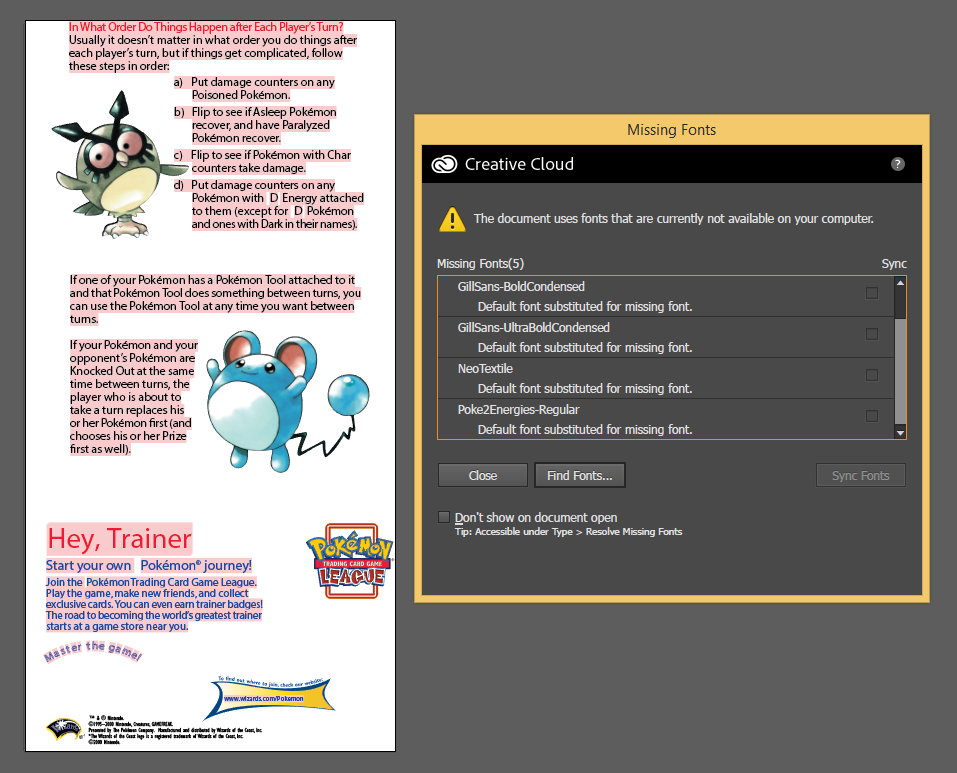Click the 'Hey, Trainer' headline
This screenshot has width=957, height=773.
[120, 539]
